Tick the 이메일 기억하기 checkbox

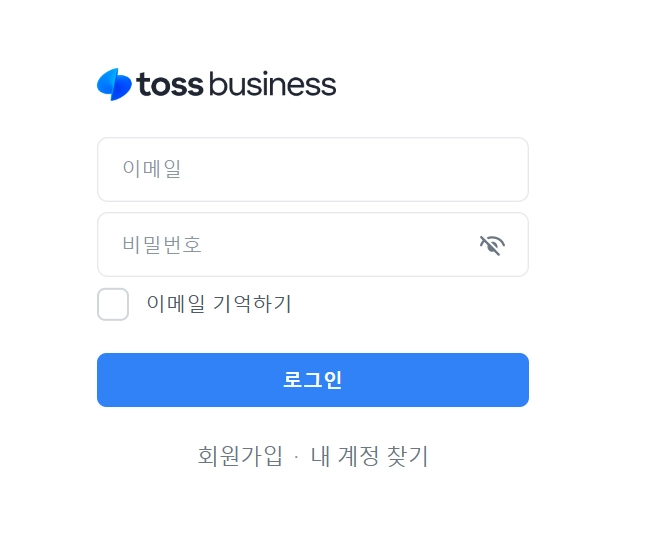pyautogui.click(x=113, y=304)
